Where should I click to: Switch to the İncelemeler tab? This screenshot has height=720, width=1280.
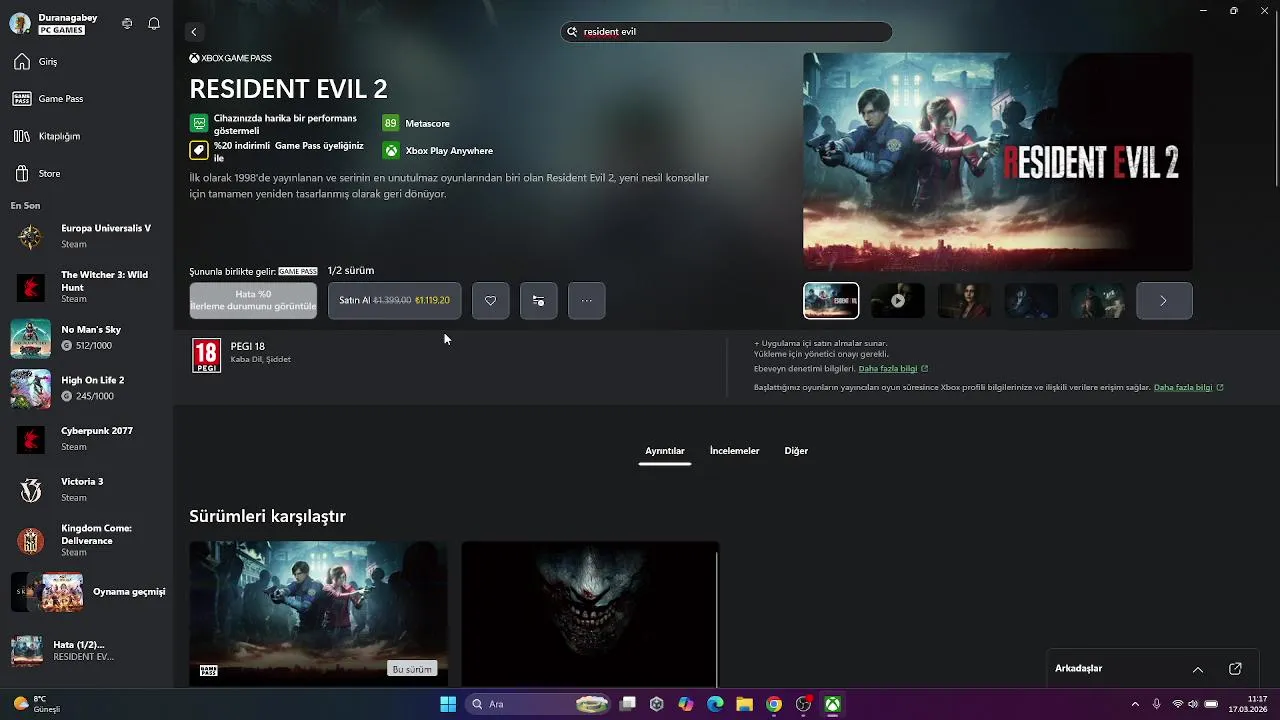point(735,451)
